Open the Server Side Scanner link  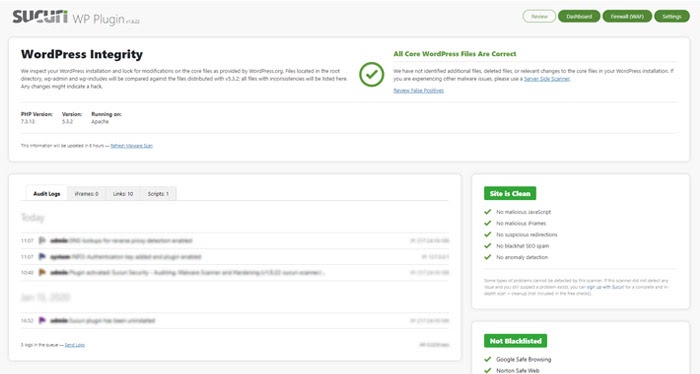pos(546,79)
